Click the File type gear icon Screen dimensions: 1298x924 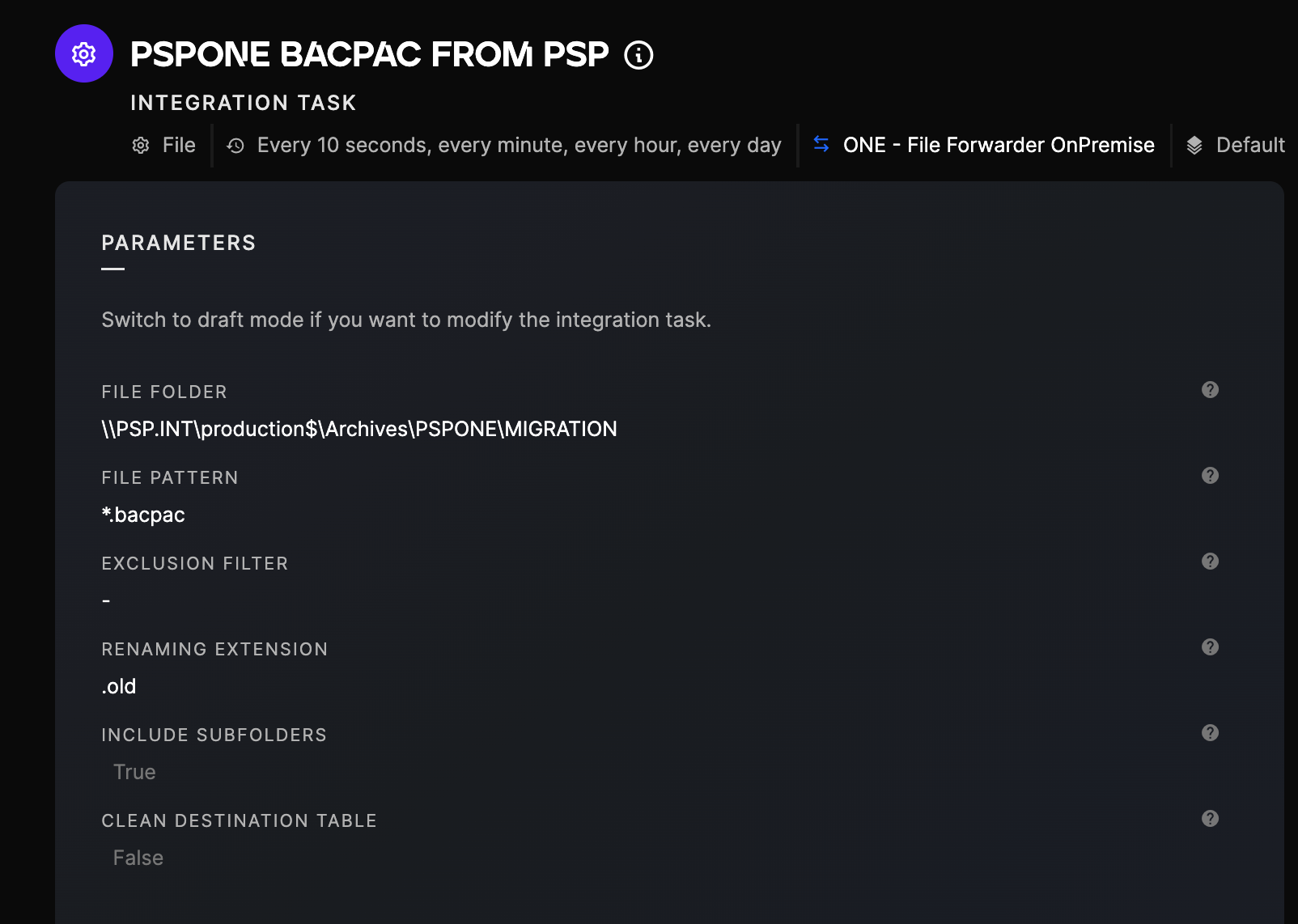point(141,146)
